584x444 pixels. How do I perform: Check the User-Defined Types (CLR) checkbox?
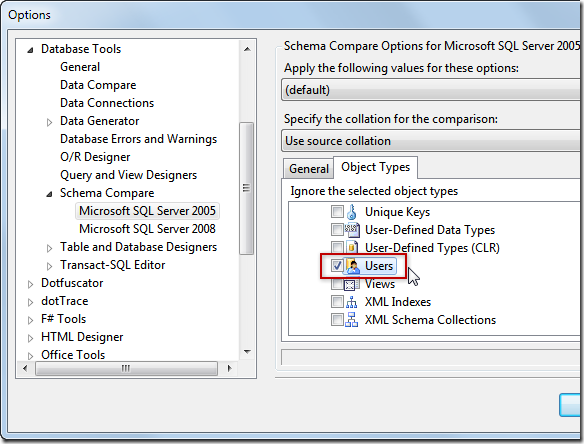point(337,247)
